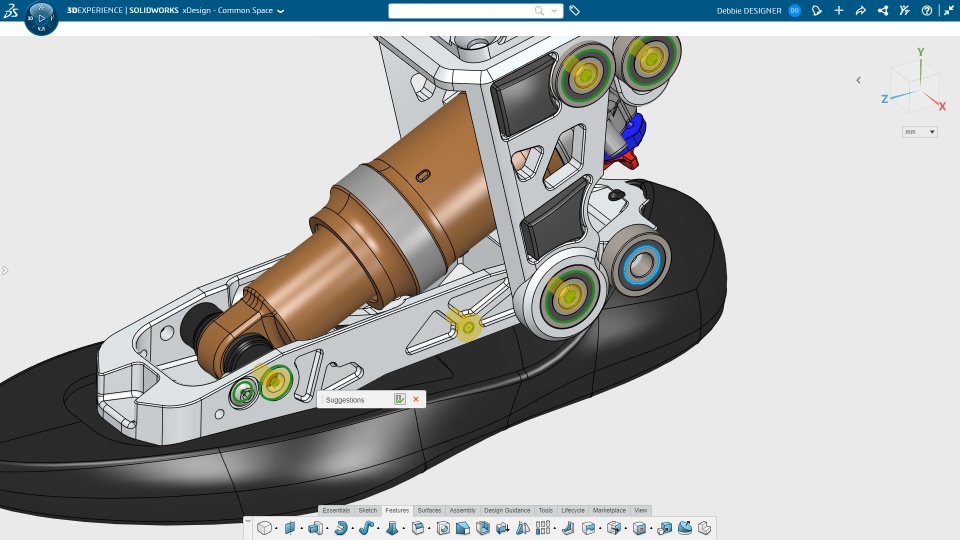Open the notifications bell icon
960x540 pixels.
817,10
